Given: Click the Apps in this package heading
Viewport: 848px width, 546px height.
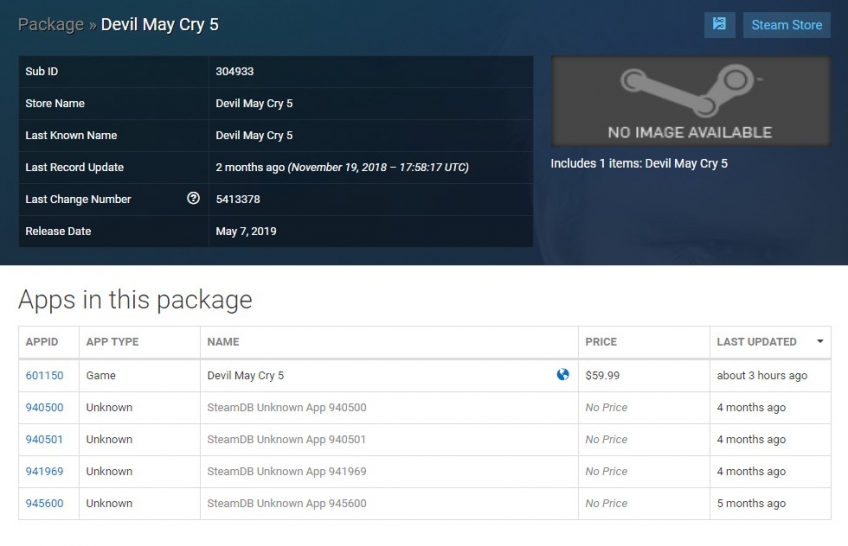Looking at the screenshot, I should (x=135, y=300).
